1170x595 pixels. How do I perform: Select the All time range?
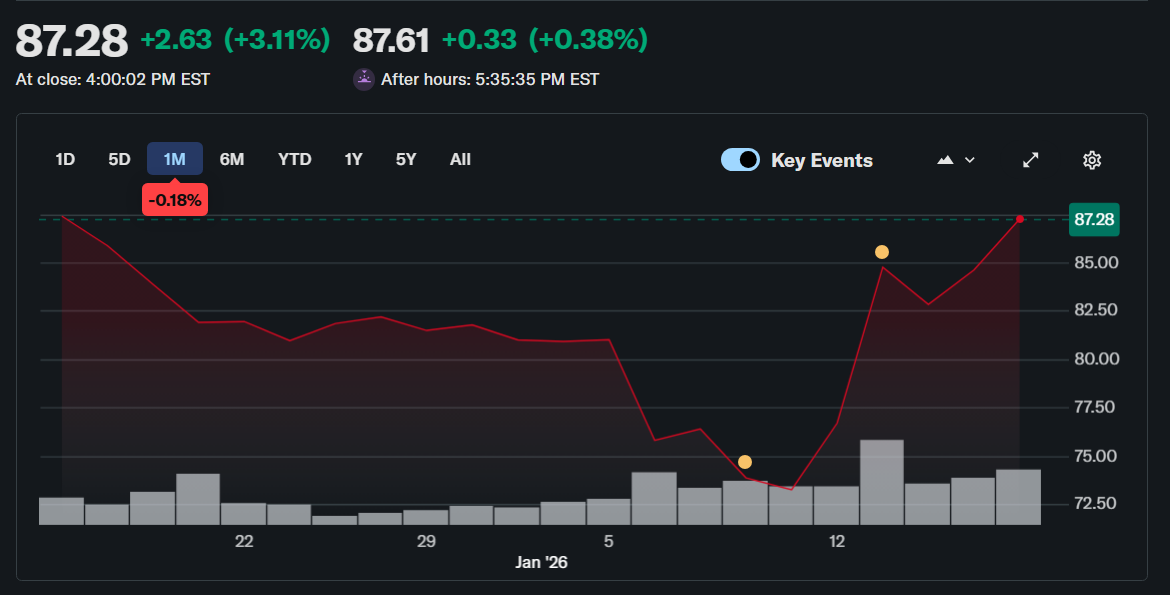(x=460, y=159)
